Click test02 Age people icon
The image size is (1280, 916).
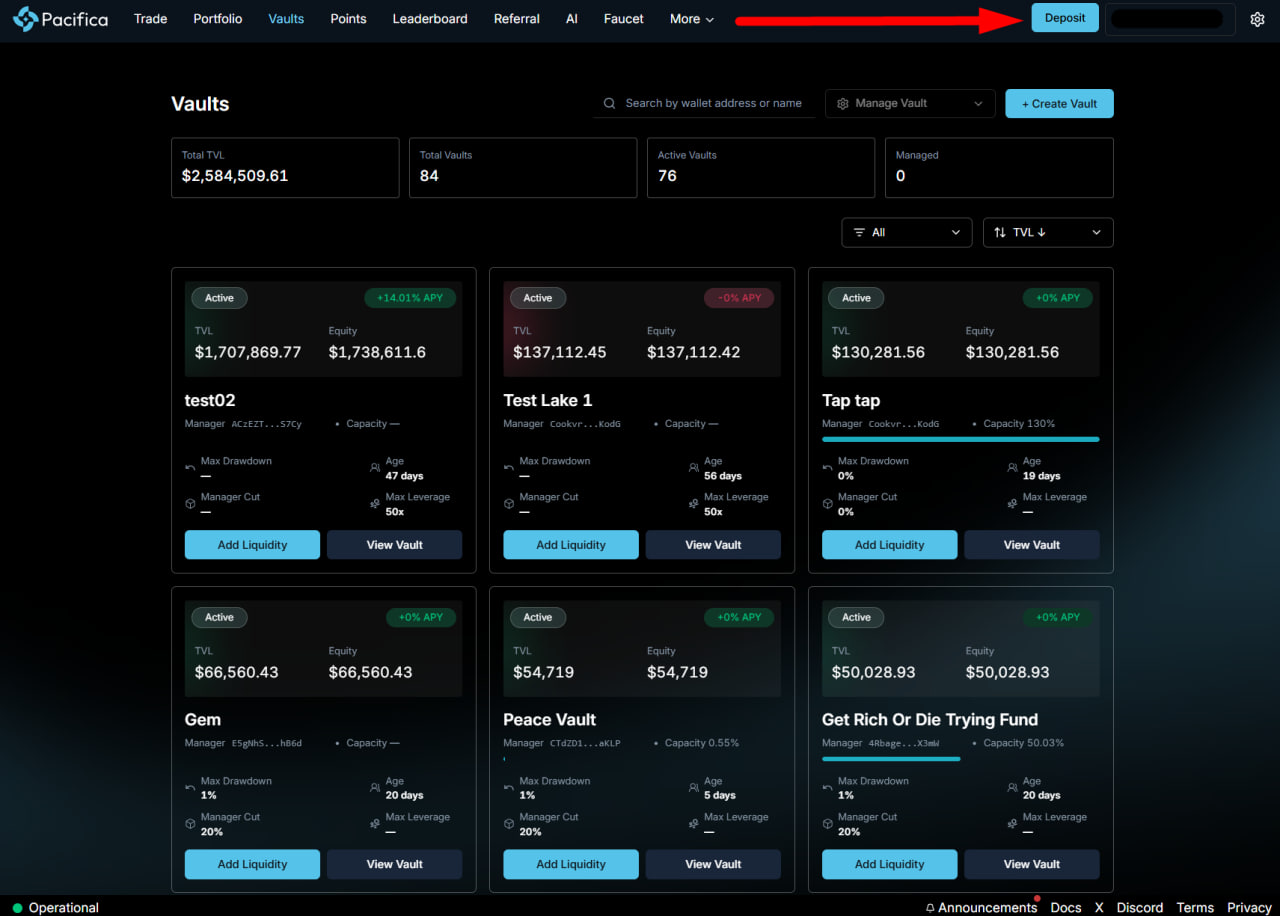[x=375, y=468]
